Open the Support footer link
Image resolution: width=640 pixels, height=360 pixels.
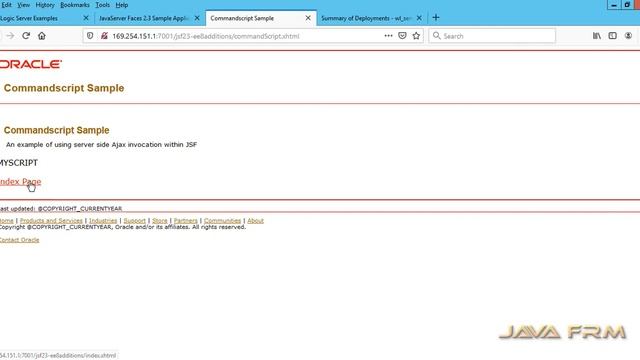[x=134, y=220]
